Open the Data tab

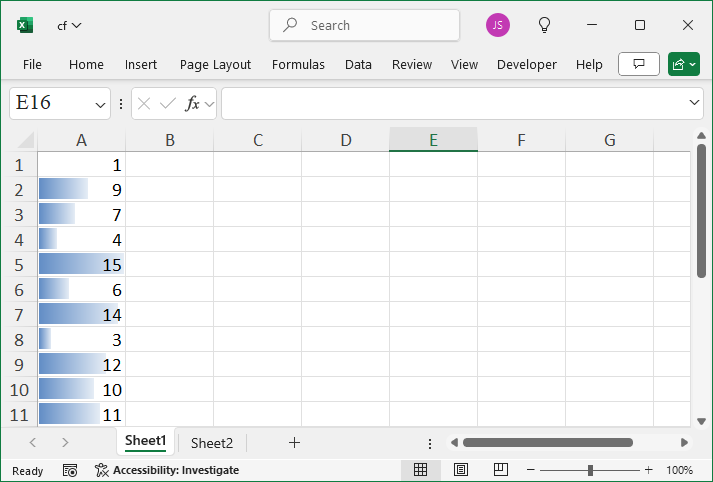(x=358, y=65)
